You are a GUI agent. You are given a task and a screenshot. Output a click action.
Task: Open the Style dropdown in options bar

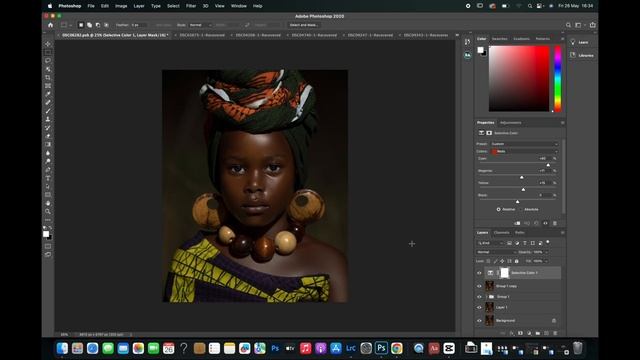tap(200, 25)
